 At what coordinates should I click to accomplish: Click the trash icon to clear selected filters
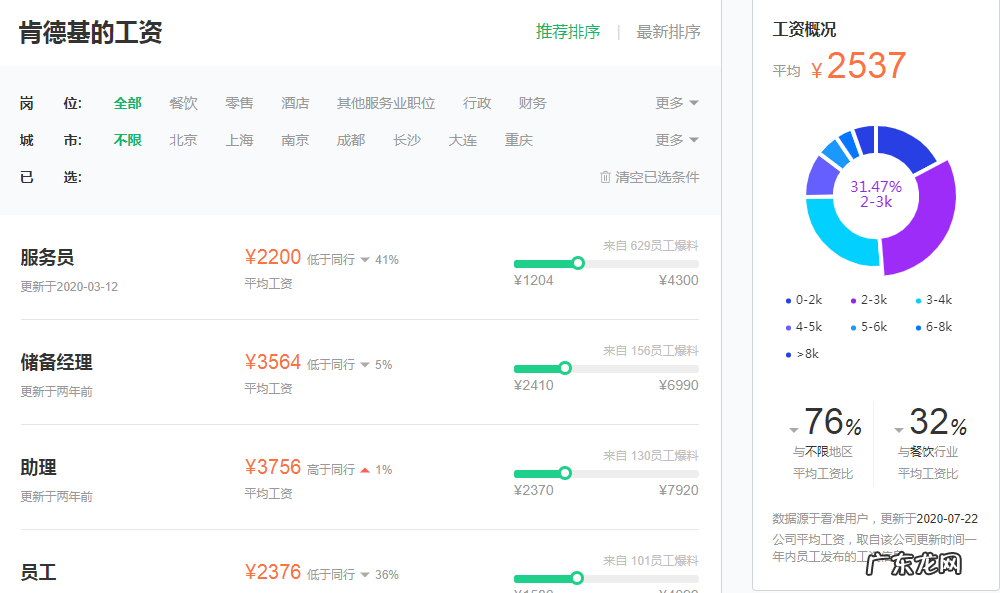point(603,176)
